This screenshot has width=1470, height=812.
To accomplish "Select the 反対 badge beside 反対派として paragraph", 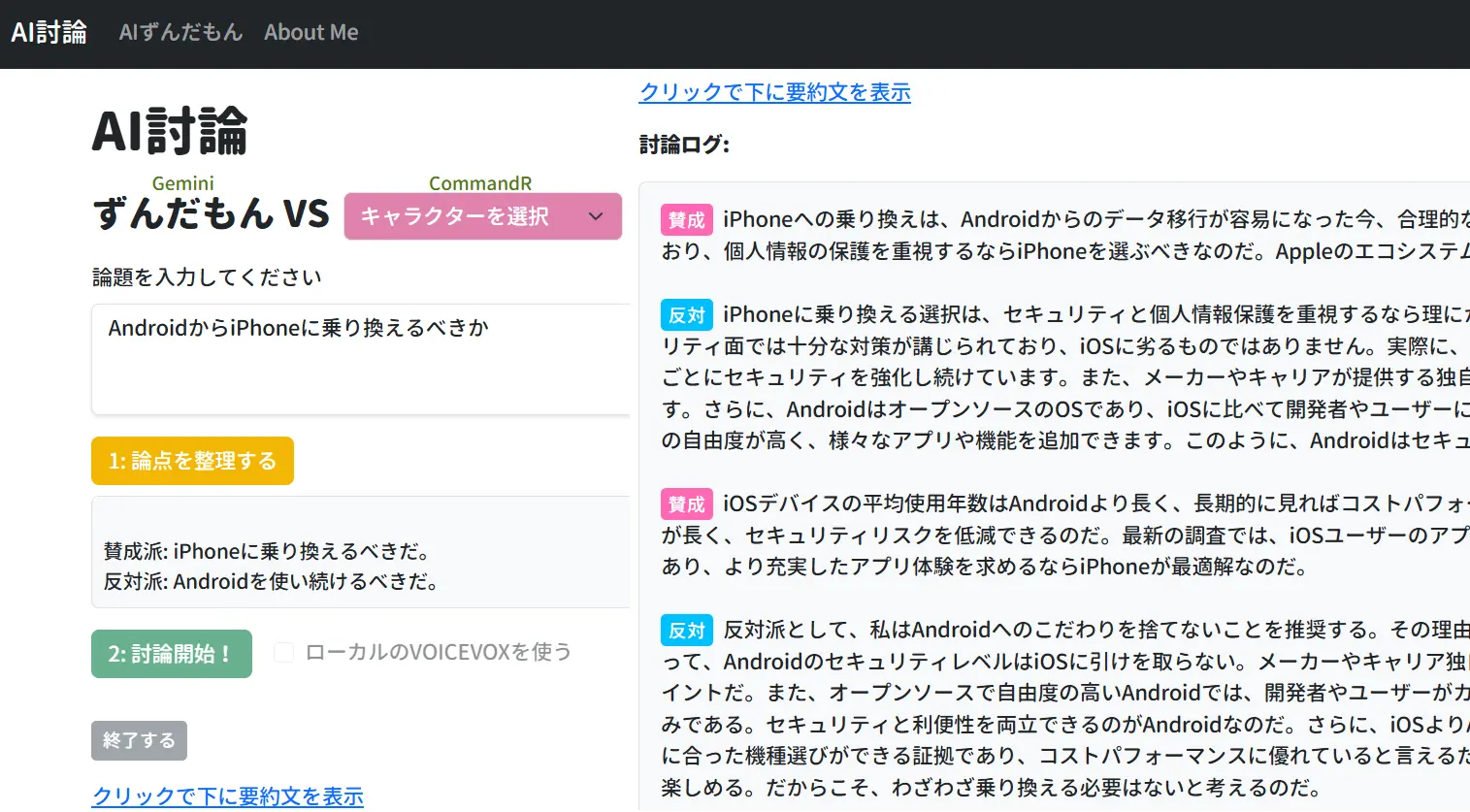I will 686,631.
